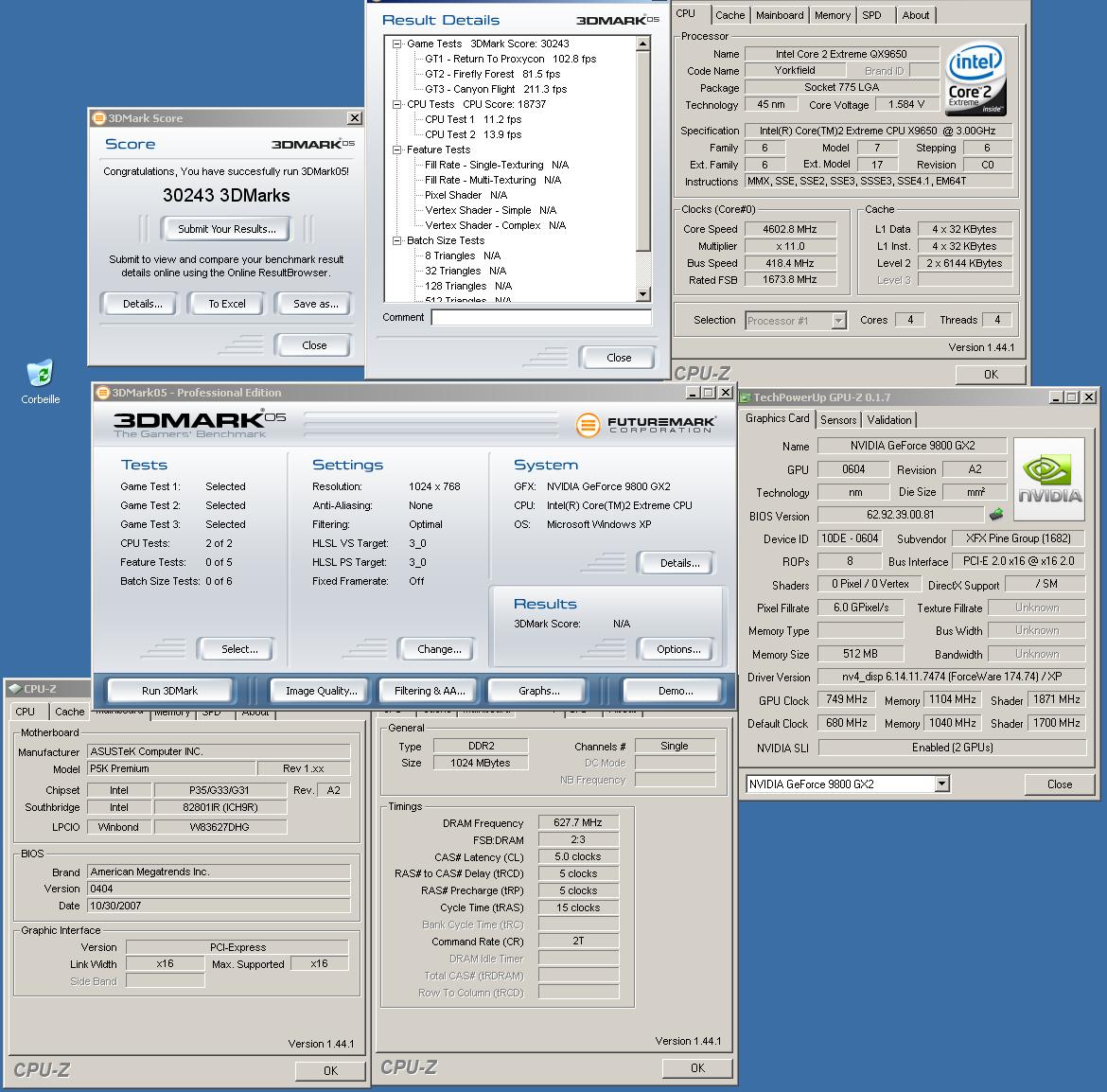The image size is (1107, 1092).
Task: Click Core Speed value 4602.8 MHz
Action: (789, 229)
